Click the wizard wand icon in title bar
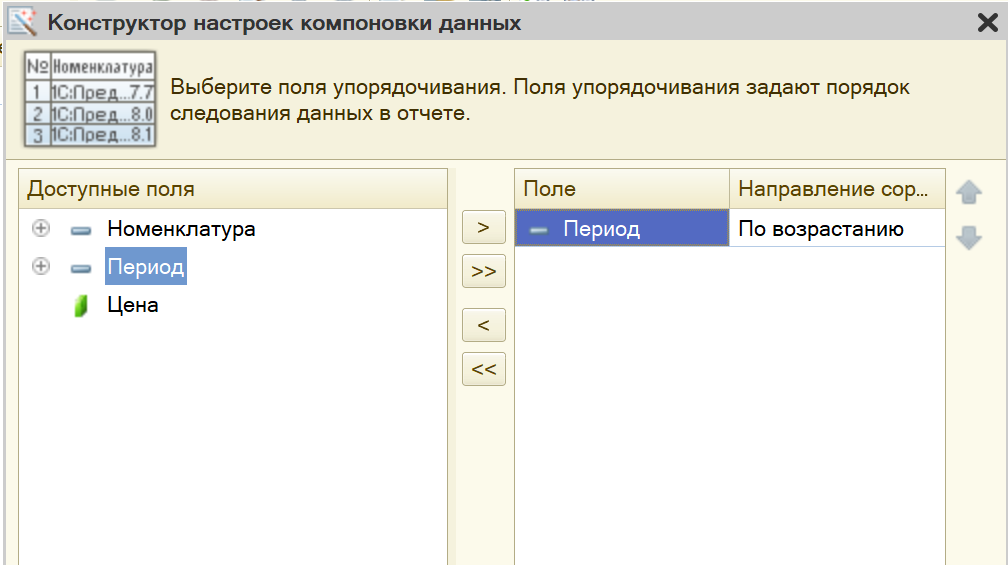Image resolution: width=1008 pixels, height=565 pixels. [x=22, y=22]
